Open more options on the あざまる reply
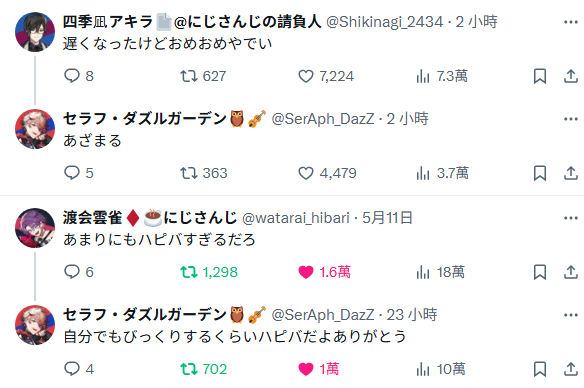Image resolution: width=584 pixels, height=388 pixels. click(571, 119)
